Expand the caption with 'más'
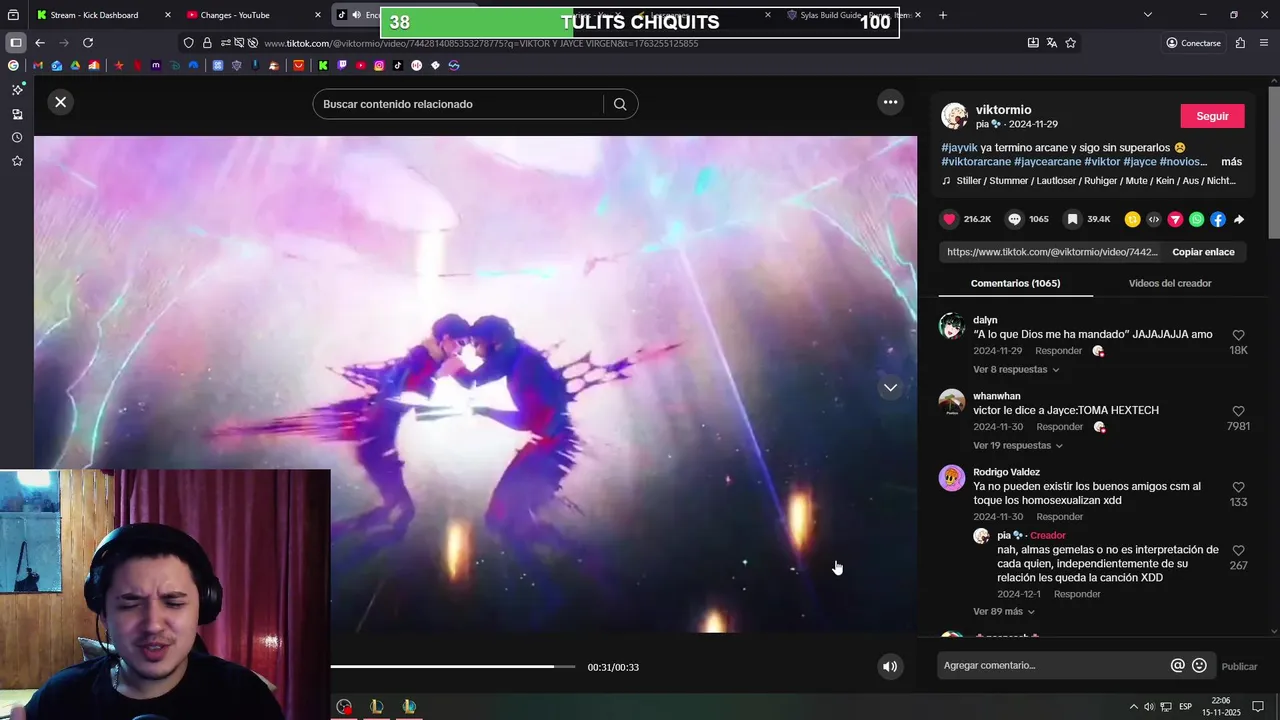Screen dimensions: 1280x720 1231,161
